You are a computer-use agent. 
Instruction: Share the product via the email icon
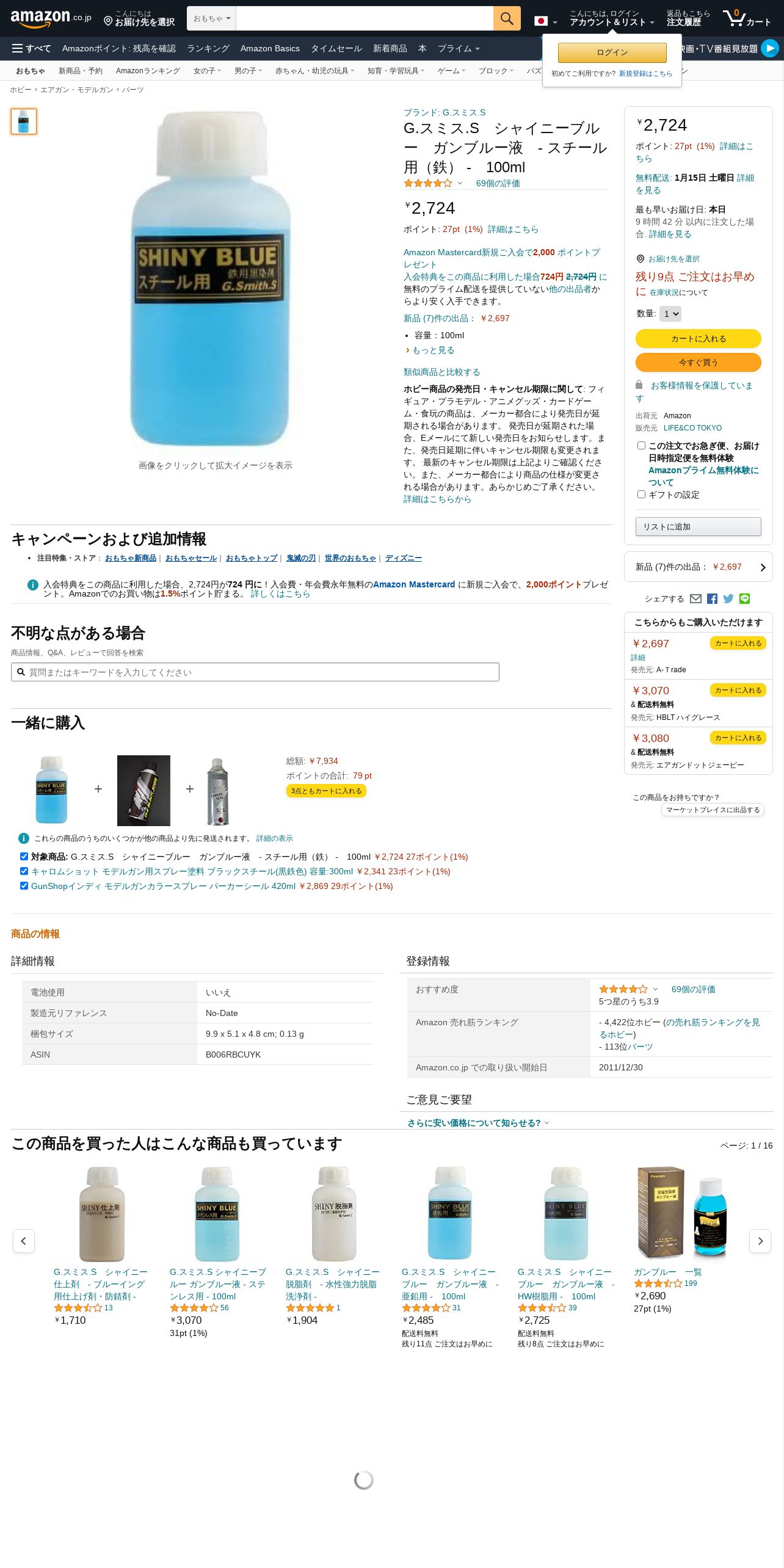695,599
